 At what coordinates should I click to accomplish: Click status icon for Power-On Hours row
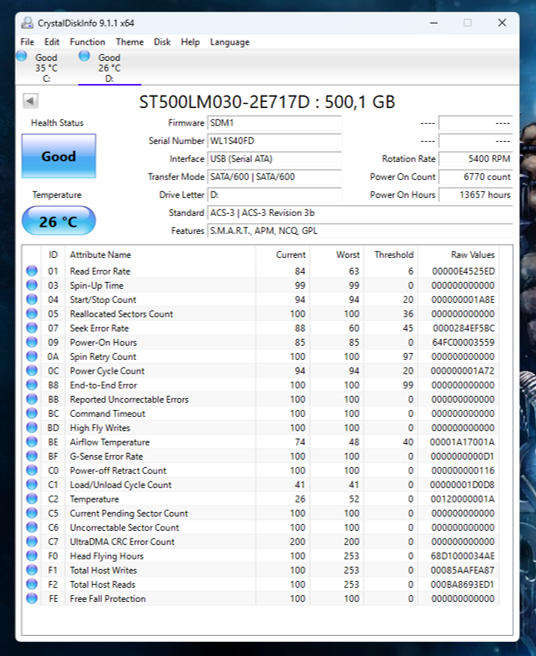(32, 342)
